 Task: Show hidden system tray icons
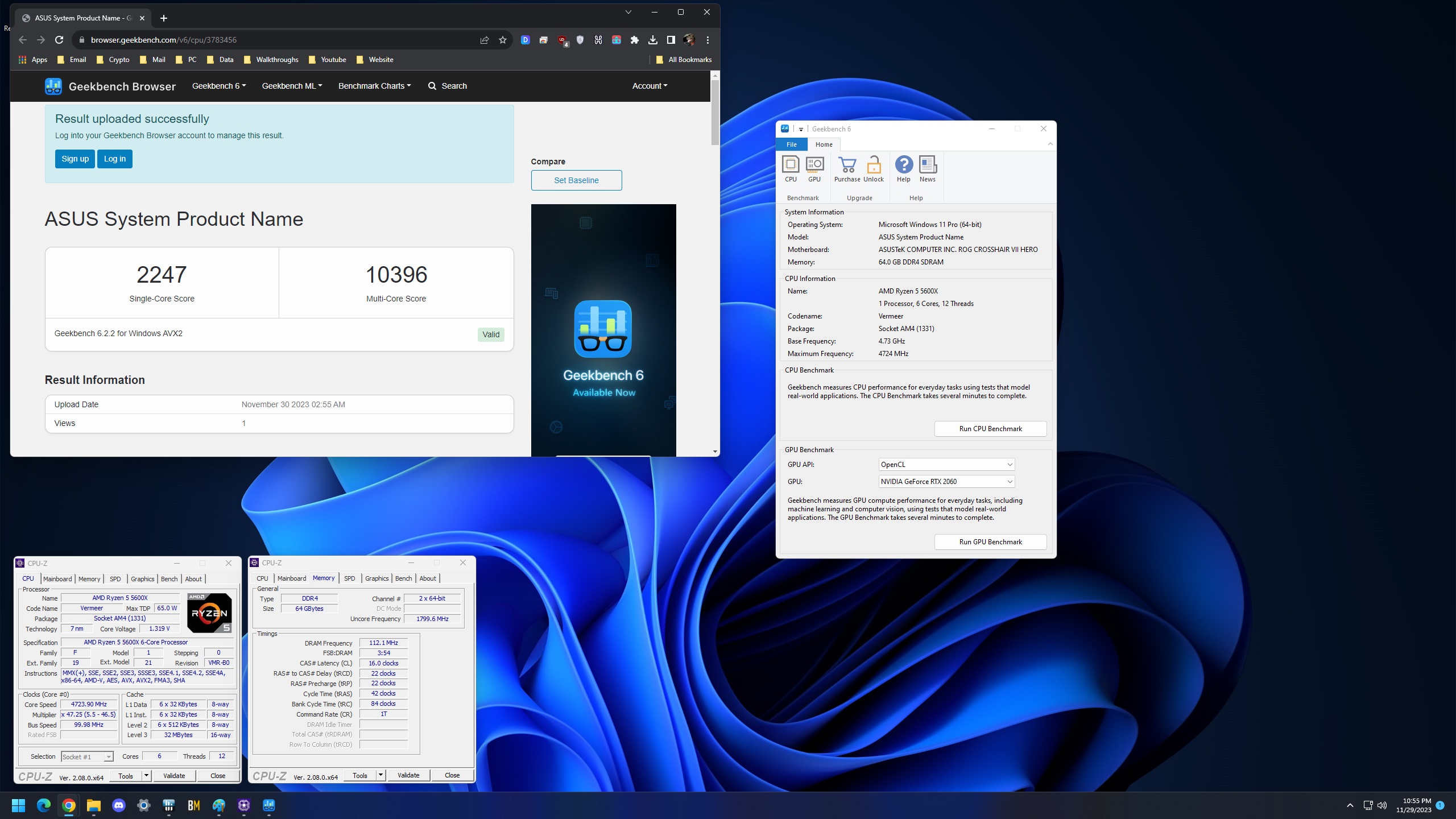pos(1350,805)
